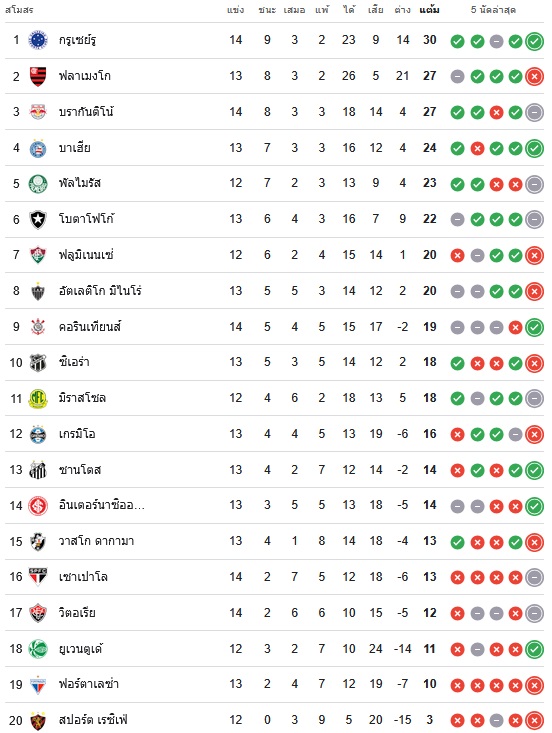Click the Mirassol yellow crest icon
Screen dimensions: 552x733
(38, 398)
